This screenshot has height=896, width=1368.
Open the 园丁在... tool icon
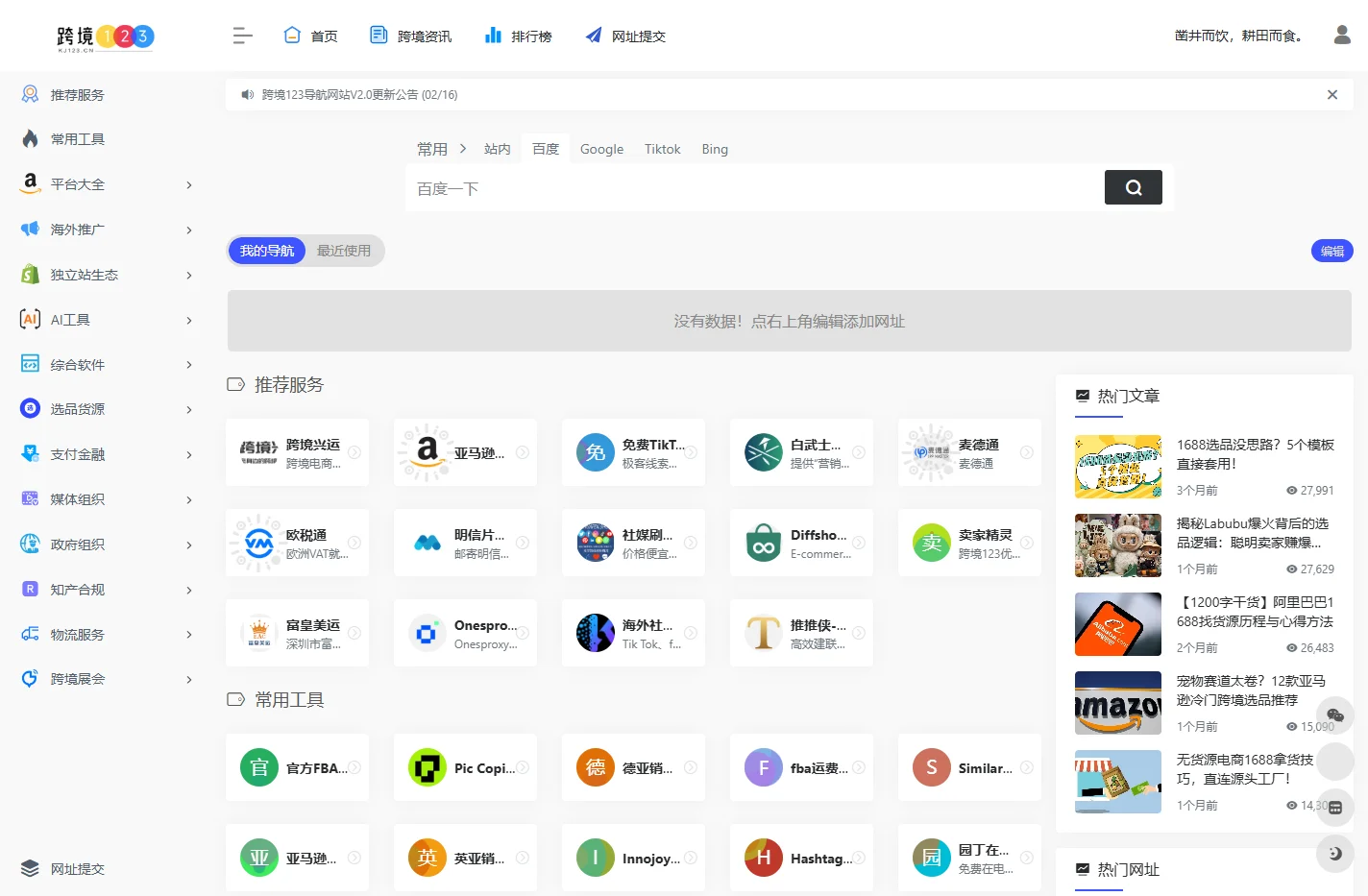(932, 858)
